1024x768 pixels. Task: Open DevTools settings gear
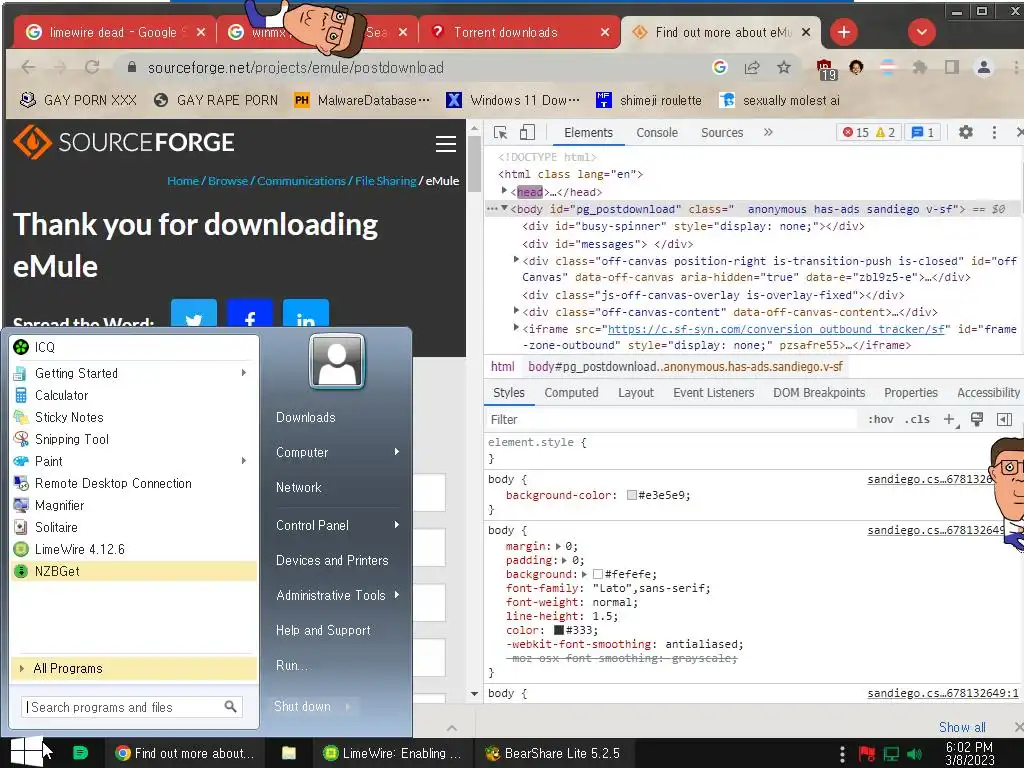pyautogui.click(x=965, y=133)
